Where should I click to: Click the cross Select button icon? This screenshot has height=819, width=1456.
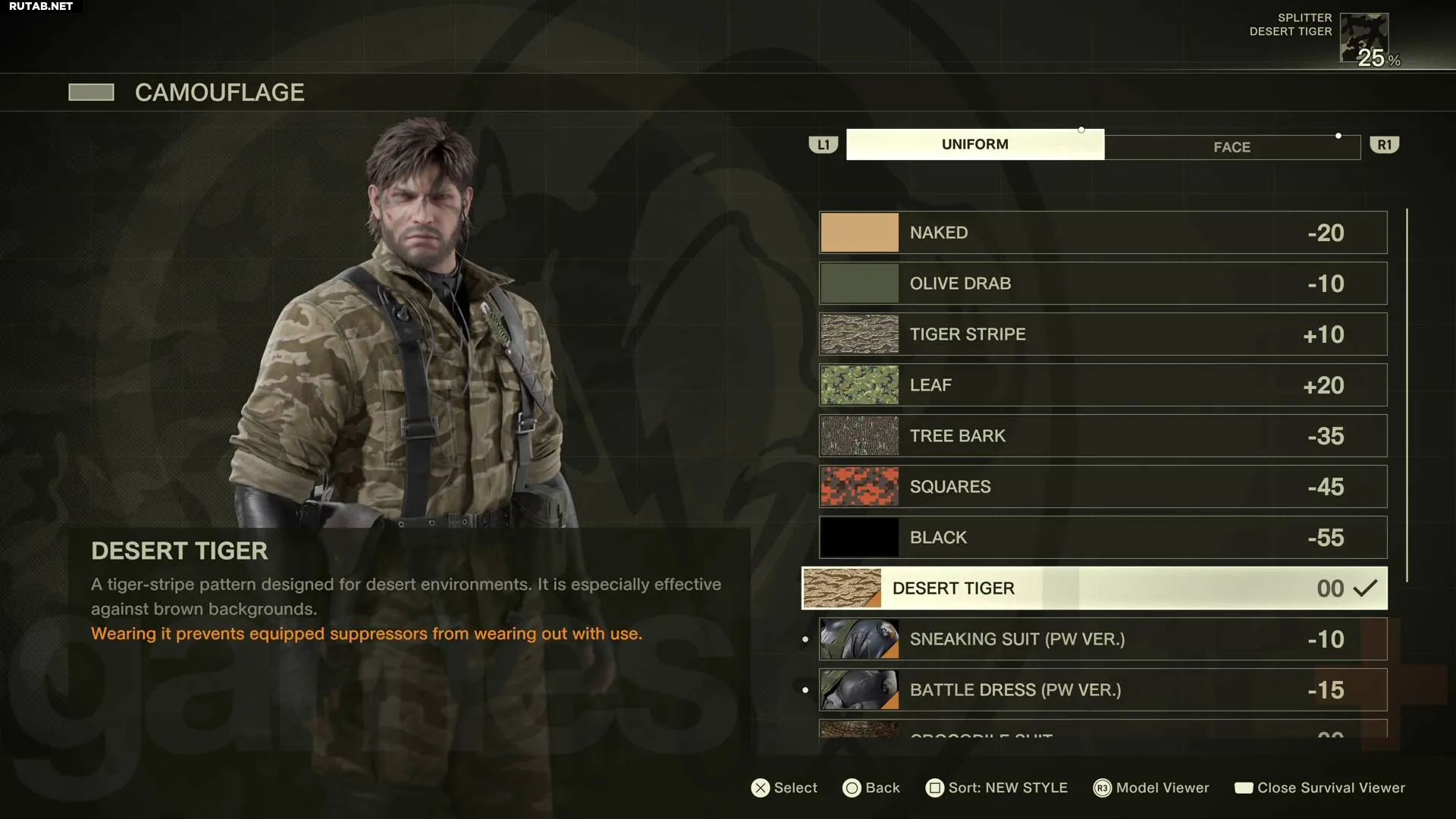(x=760, y=788)
